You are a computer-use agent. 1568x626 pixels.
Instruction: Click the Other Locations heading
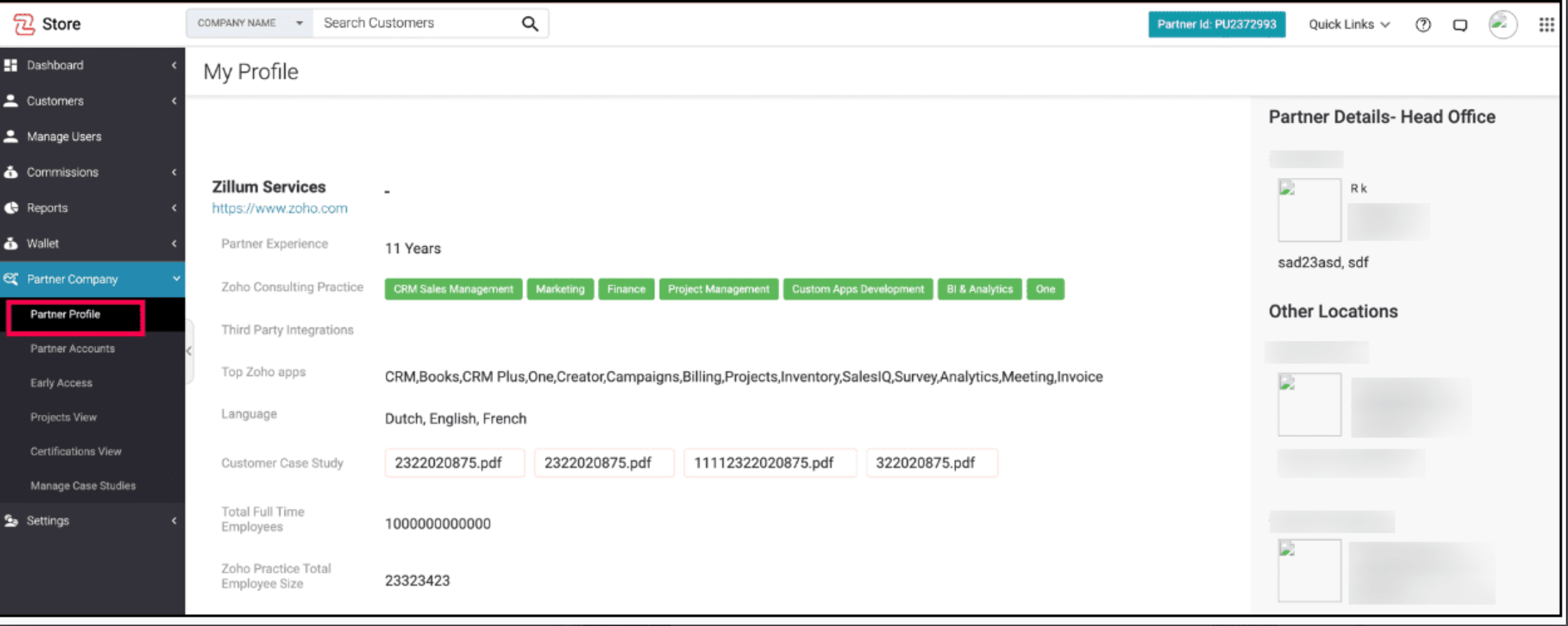1333,312
